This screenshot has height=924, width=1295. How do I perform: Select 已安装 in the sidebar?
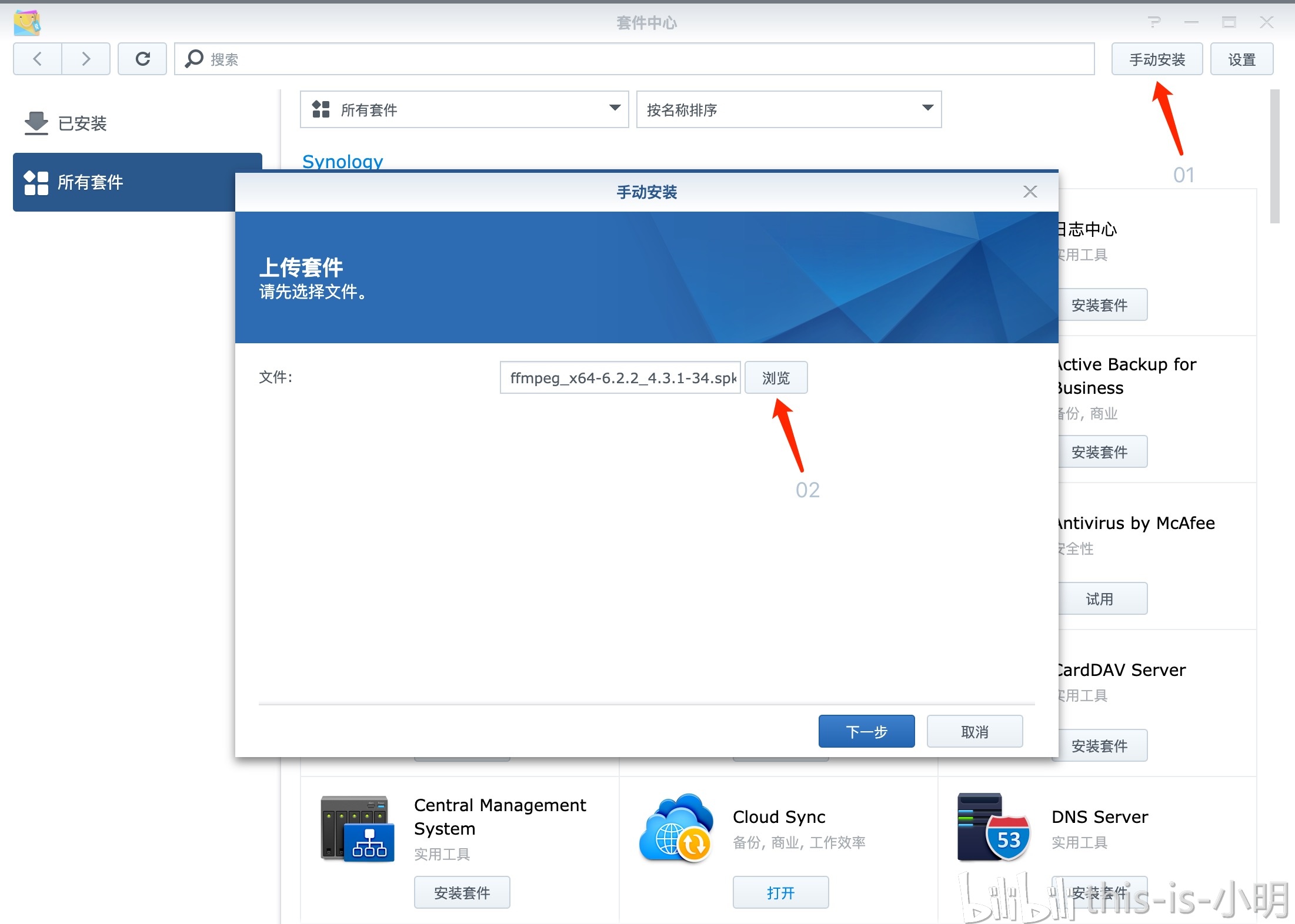(x=82, y=123)
